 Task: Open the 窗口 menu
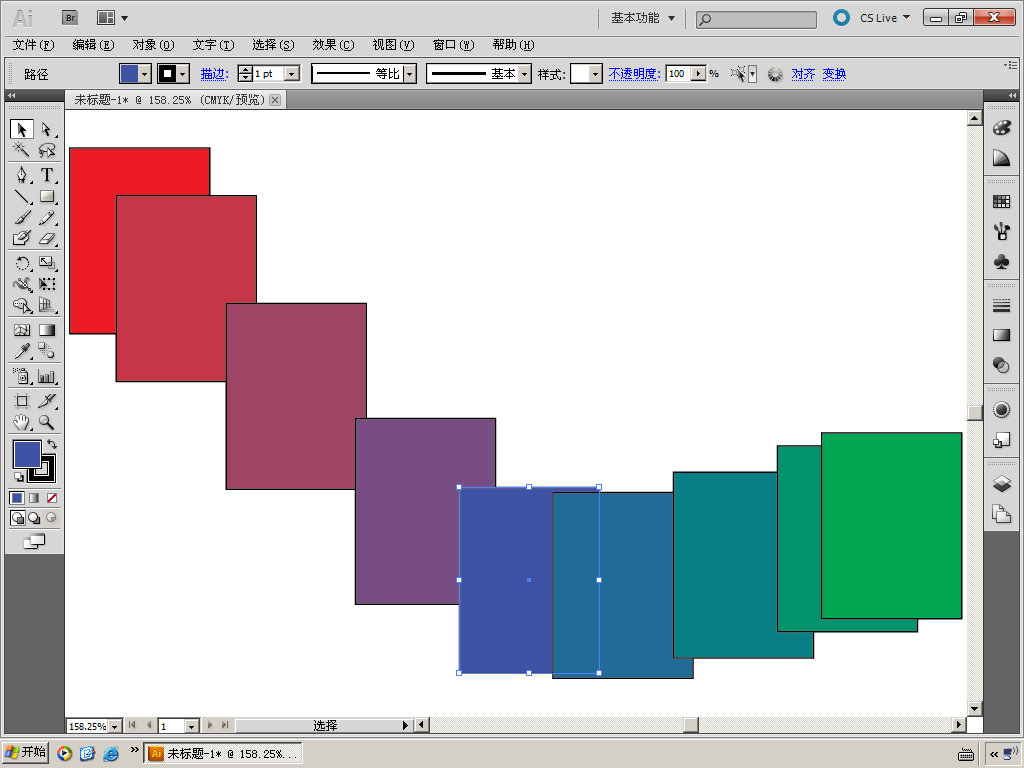453,44
